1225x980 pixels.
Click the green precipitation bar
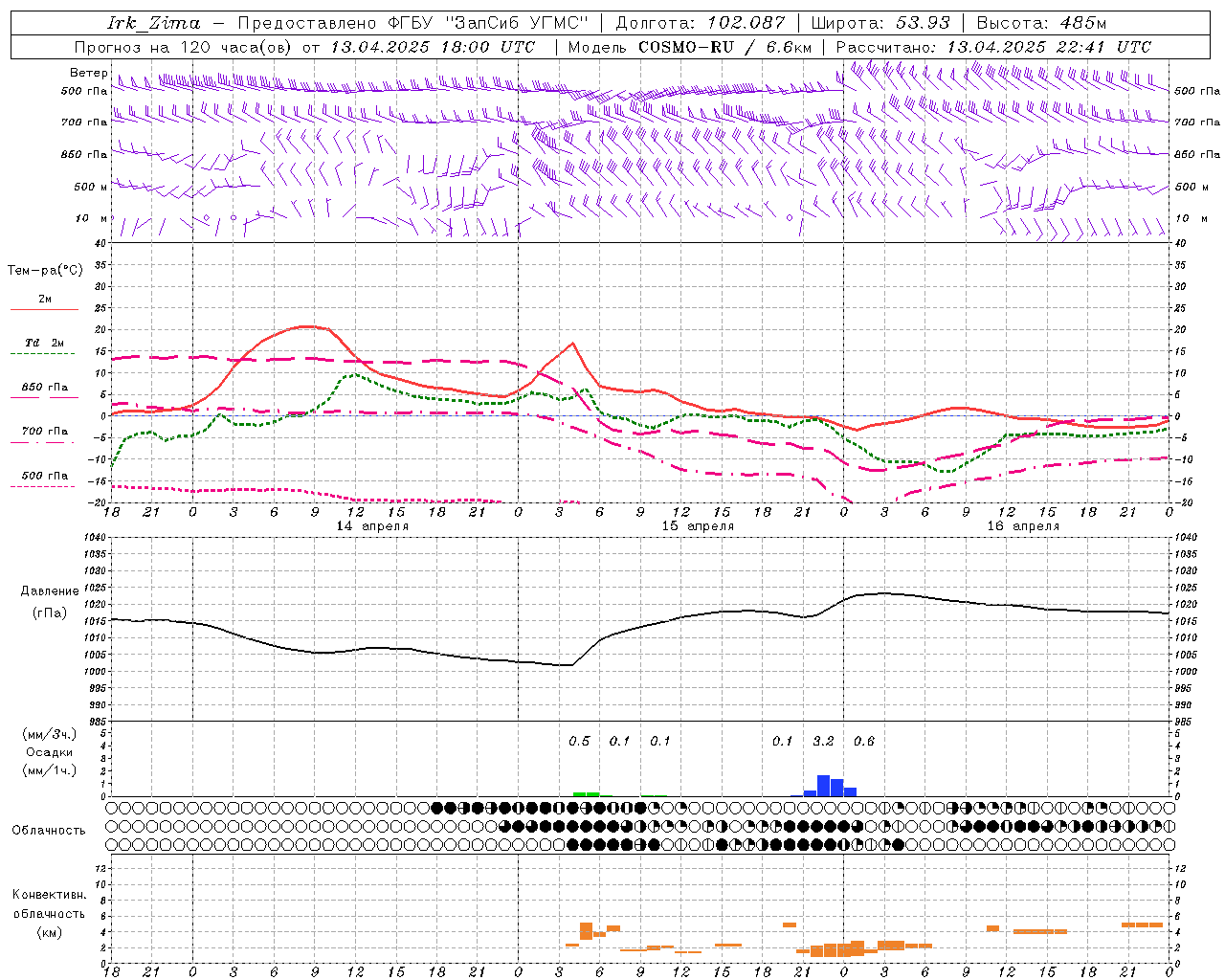coord(586,793)
